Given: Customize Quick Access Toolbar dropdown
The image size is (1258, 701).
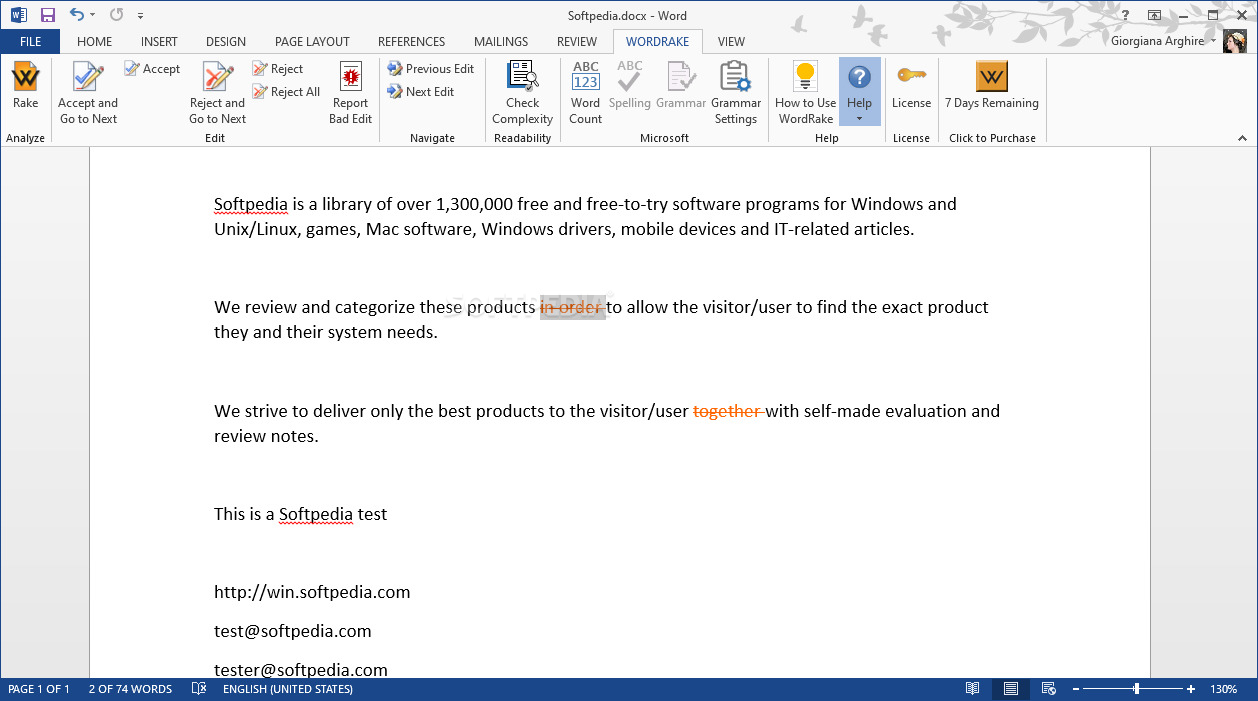Looking at the screenshot, I should point(140,16).
